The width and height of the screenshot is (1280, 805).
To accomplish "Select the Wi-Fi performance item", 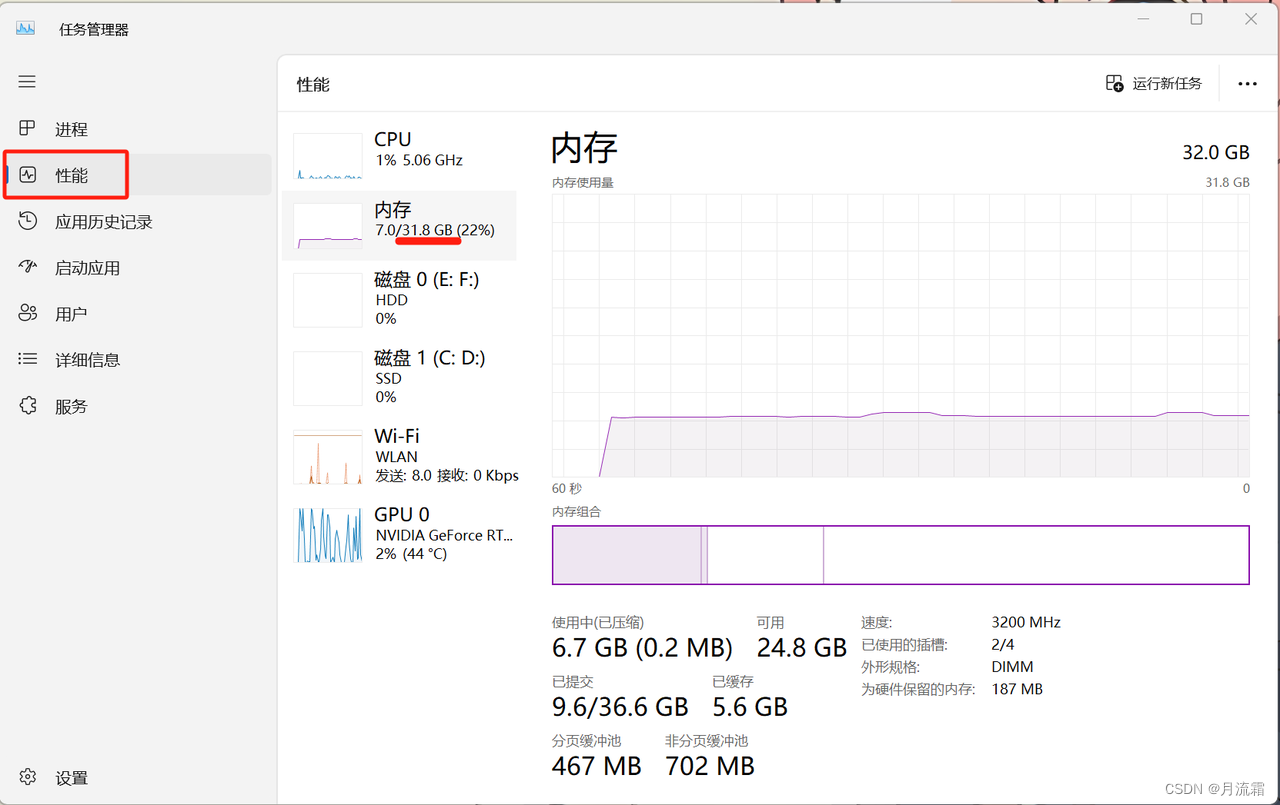I will (400, 455).
